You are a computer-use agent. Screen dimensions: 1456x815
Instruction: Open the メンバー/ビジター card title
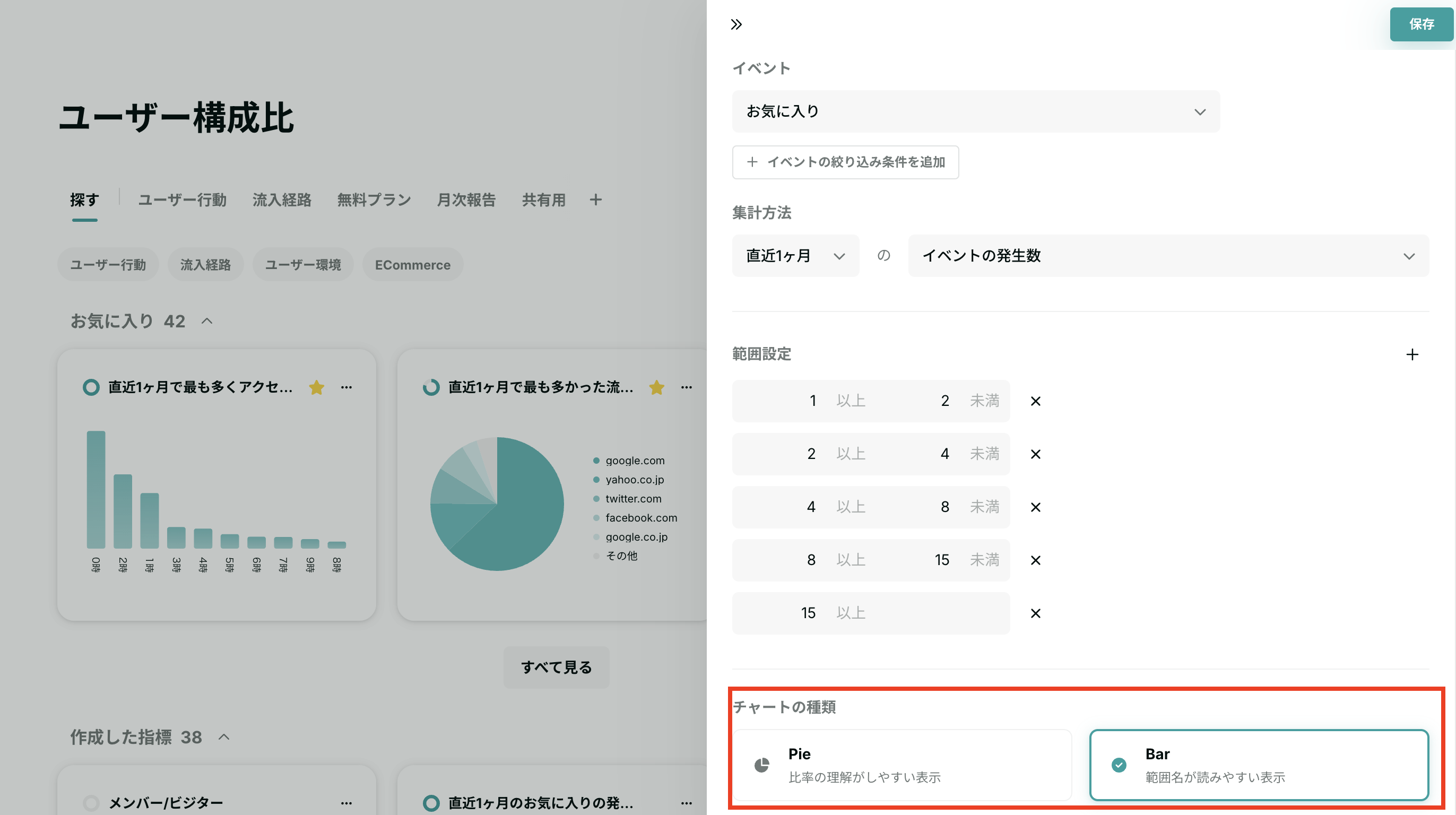[x=166, y=803]
